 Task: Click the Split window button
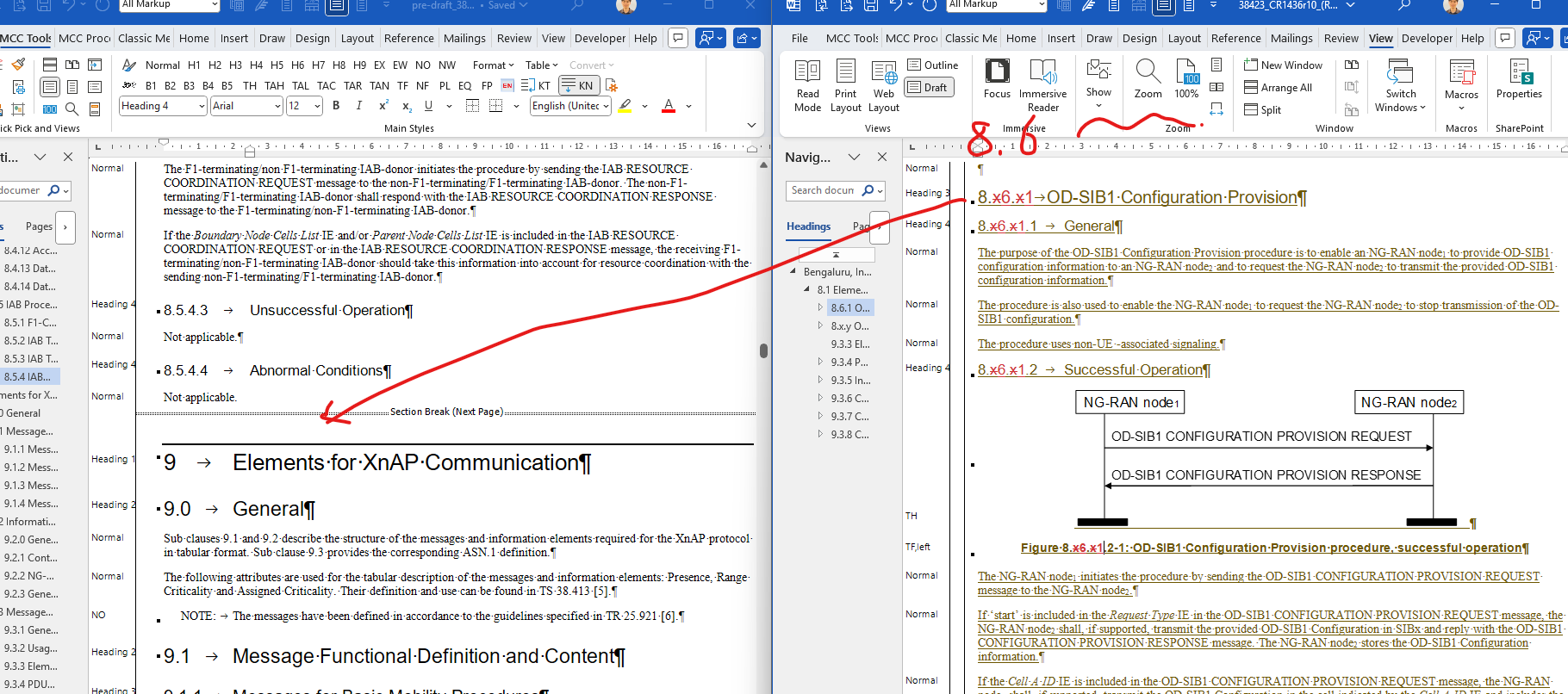1263,110
